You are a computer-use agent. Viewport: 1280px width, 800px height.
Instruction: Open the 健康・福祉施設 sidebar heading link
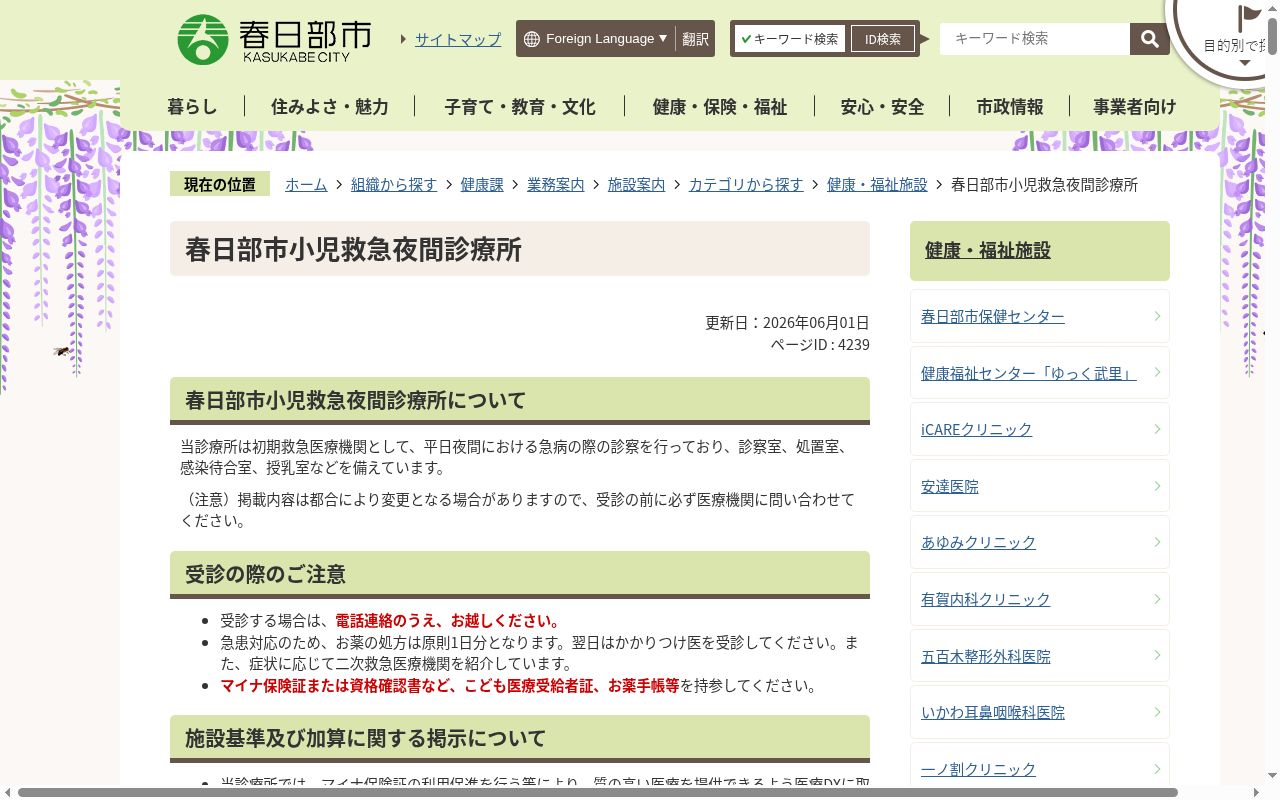click(x=988, y=250)
